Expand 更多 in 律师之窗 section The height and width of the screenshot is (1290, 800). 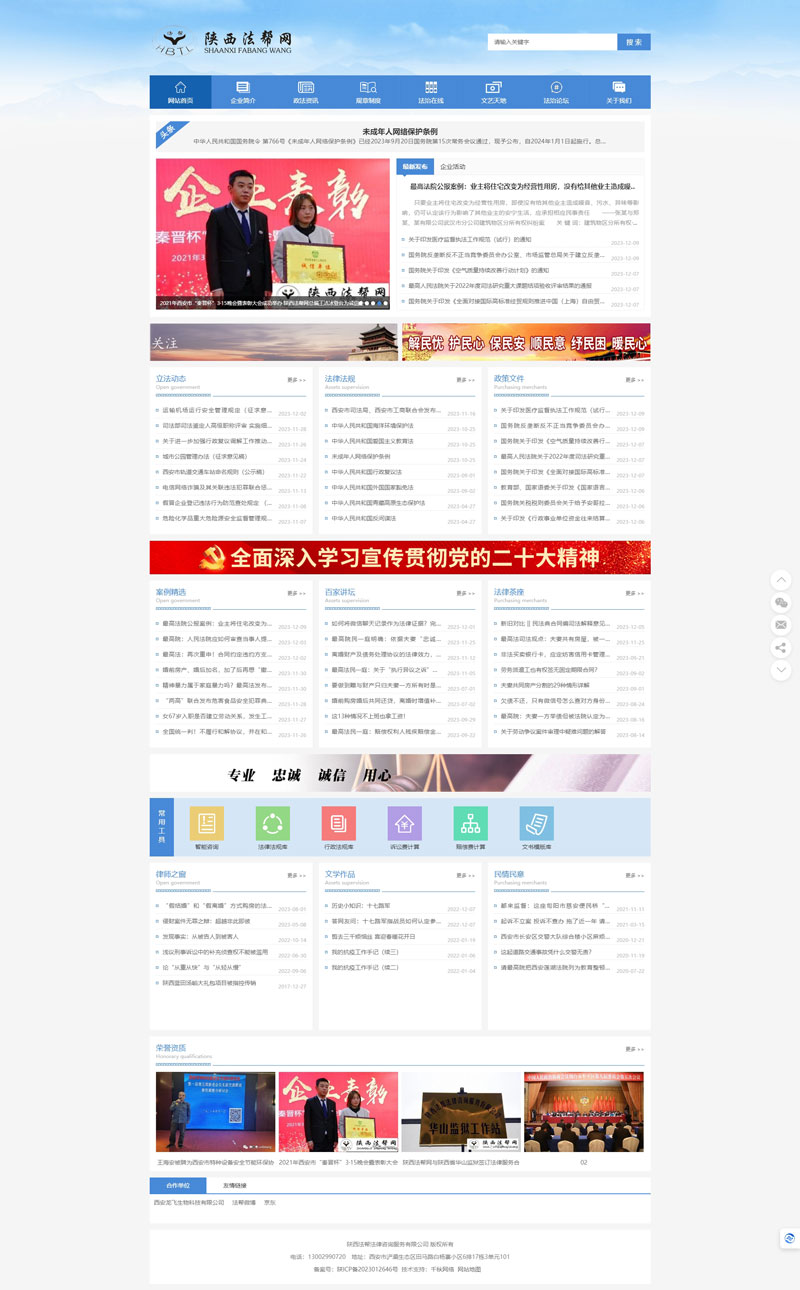[296, 875]
